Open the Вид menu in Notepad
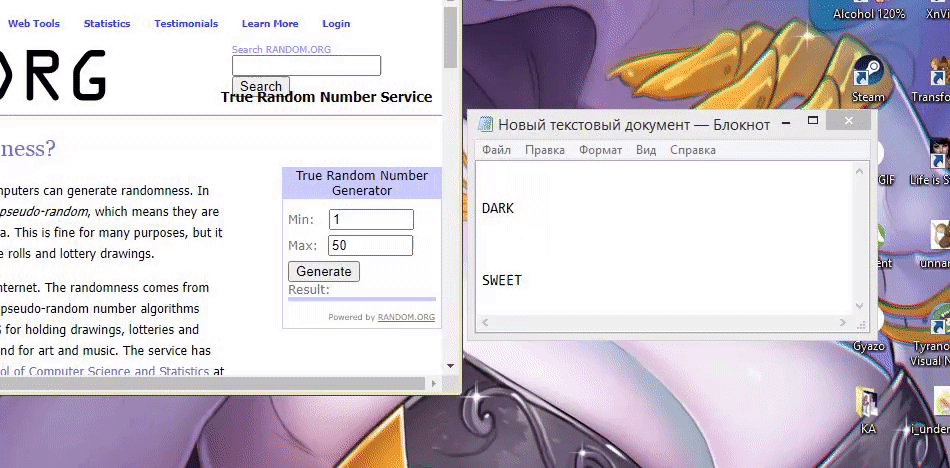This screenshot has width=950, height=468. [x=646, y=150]
